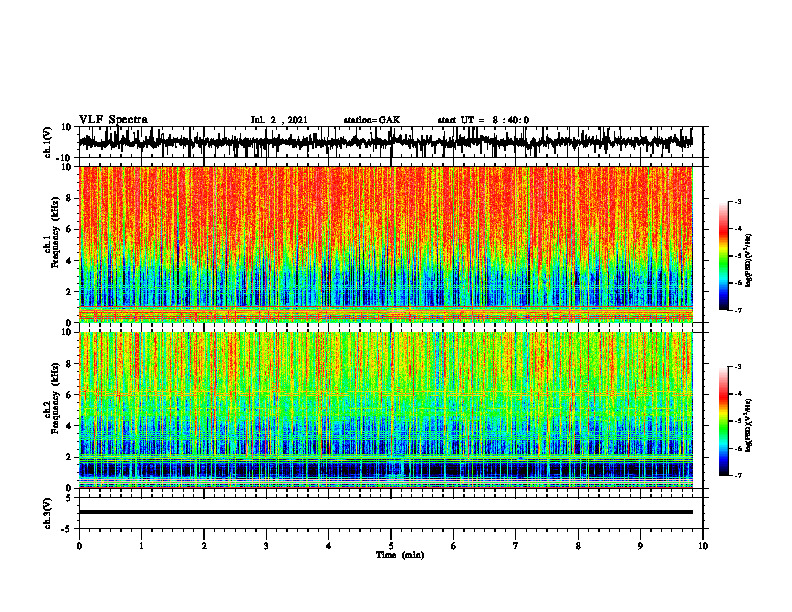Screen dimensions: 792x612
Task: Click the ch.1 spectrogram panel
Action: (385, 244)
